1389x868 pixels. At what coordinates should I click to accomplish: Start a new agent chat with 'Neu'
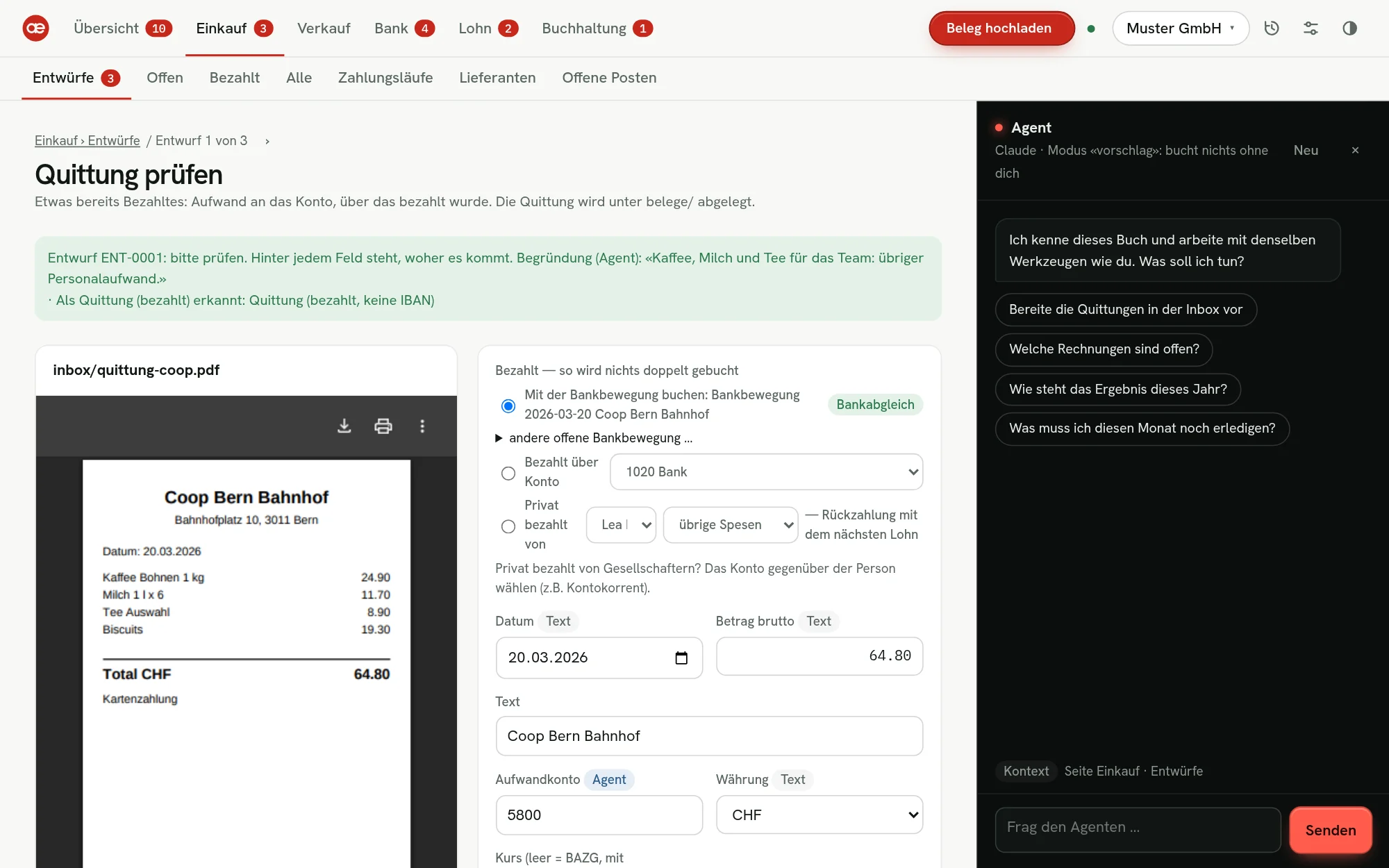[x=1306, y=150]
